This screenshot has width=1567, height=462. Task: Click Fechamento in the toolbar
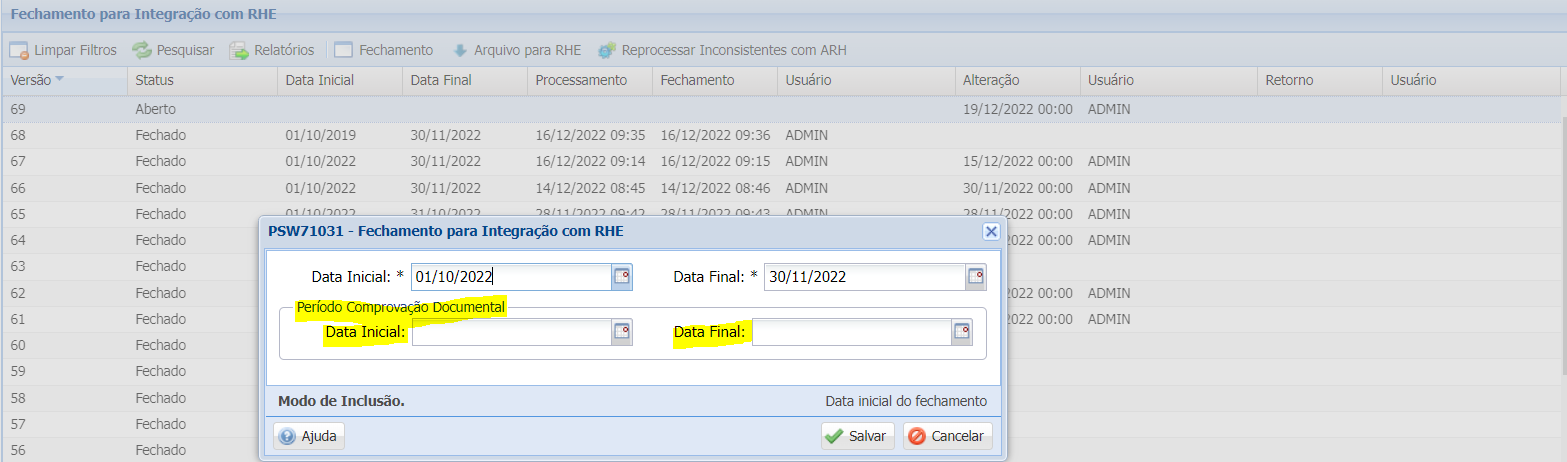click(383, 50)
